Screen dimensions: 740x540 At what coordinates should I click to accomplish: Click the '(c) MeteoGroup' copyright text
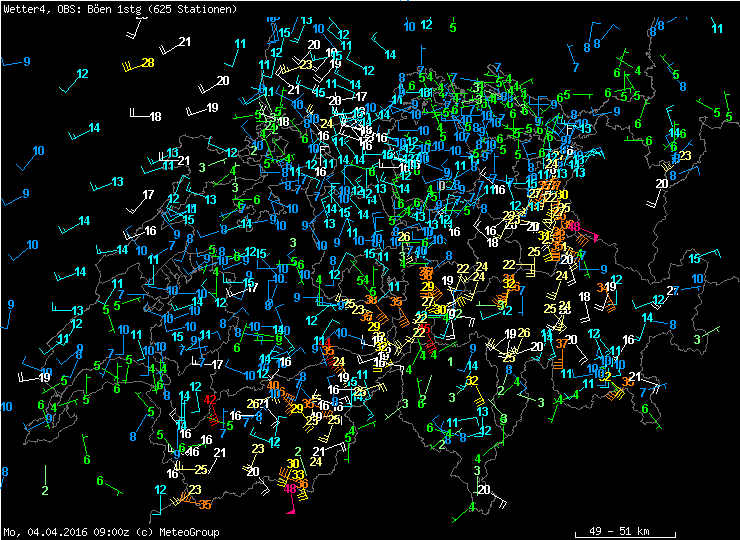tap(182, 532)
